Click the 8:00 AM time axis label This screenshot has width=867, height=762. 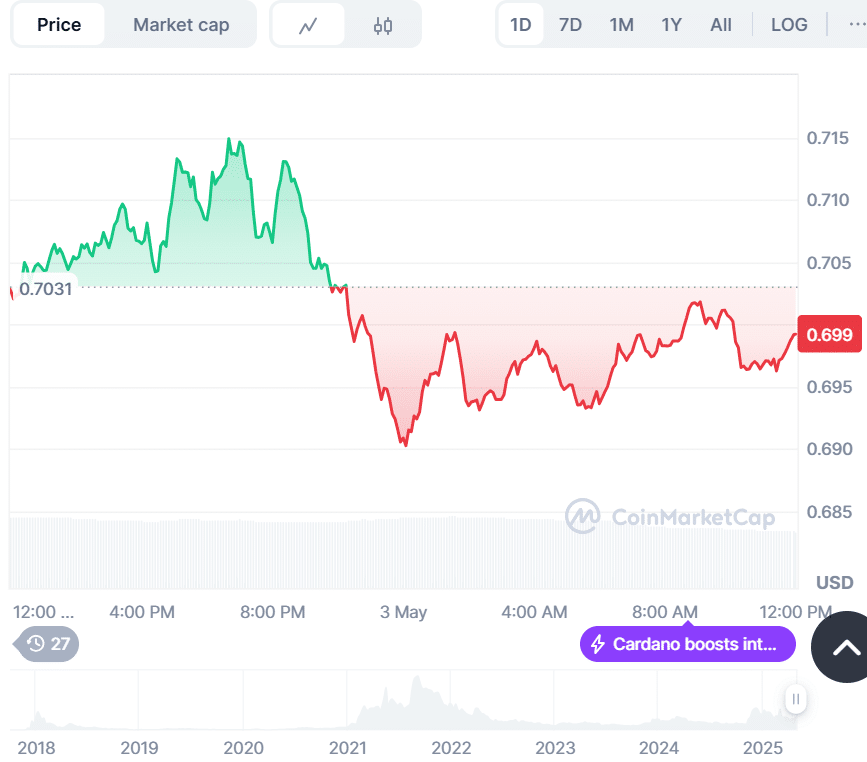point(665,612)
